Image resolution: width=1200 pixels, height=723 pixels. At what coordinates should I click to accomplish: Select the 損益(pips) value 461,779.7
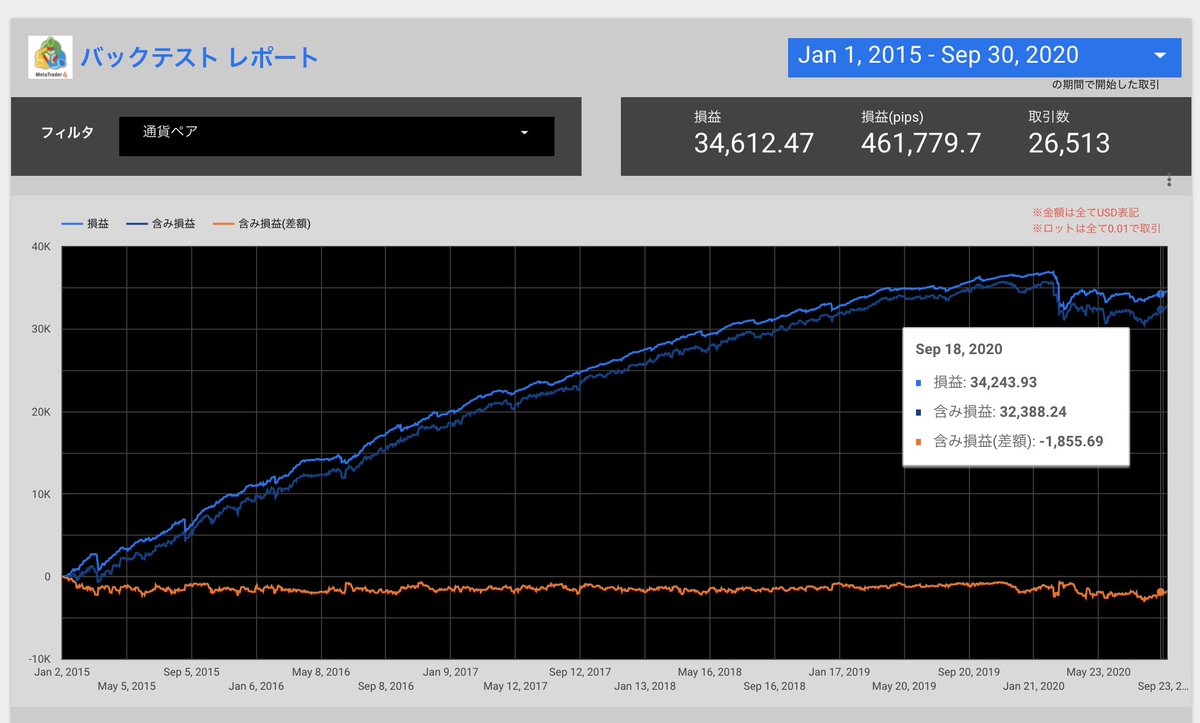(921, 144)
